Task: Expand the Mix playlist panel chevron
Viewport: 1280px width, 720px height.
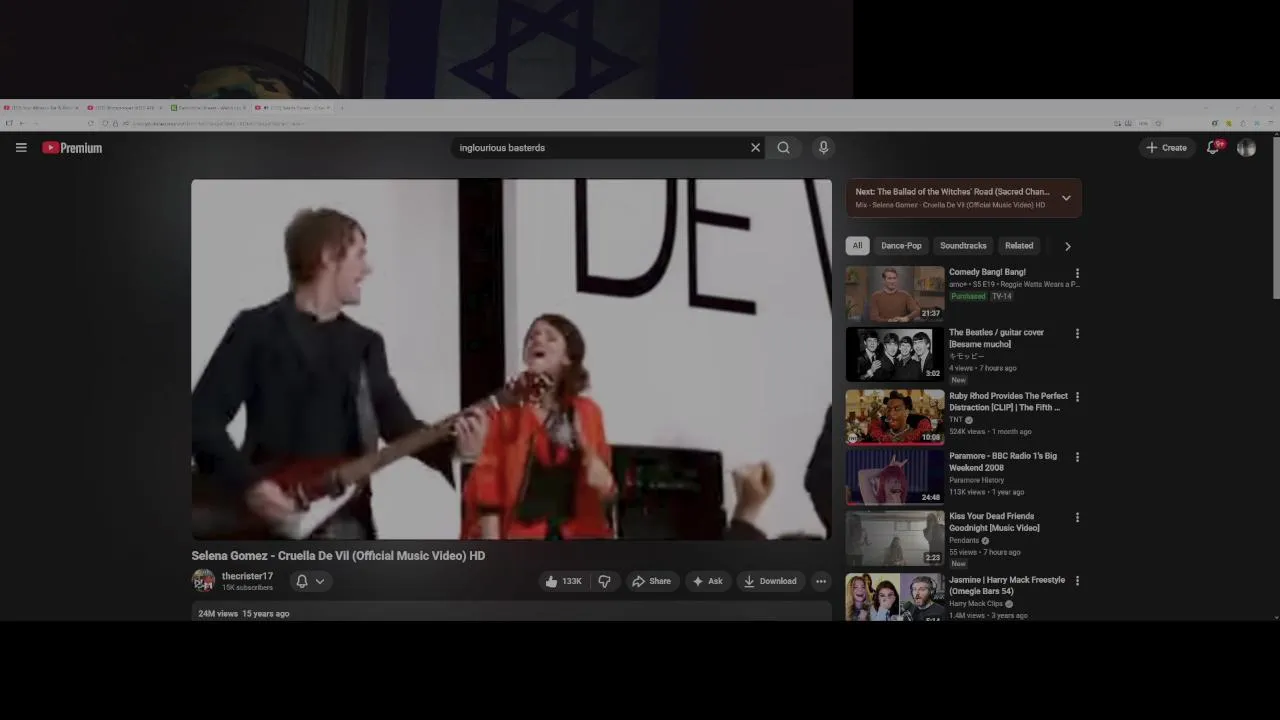Action: (x=1066, y=198)
